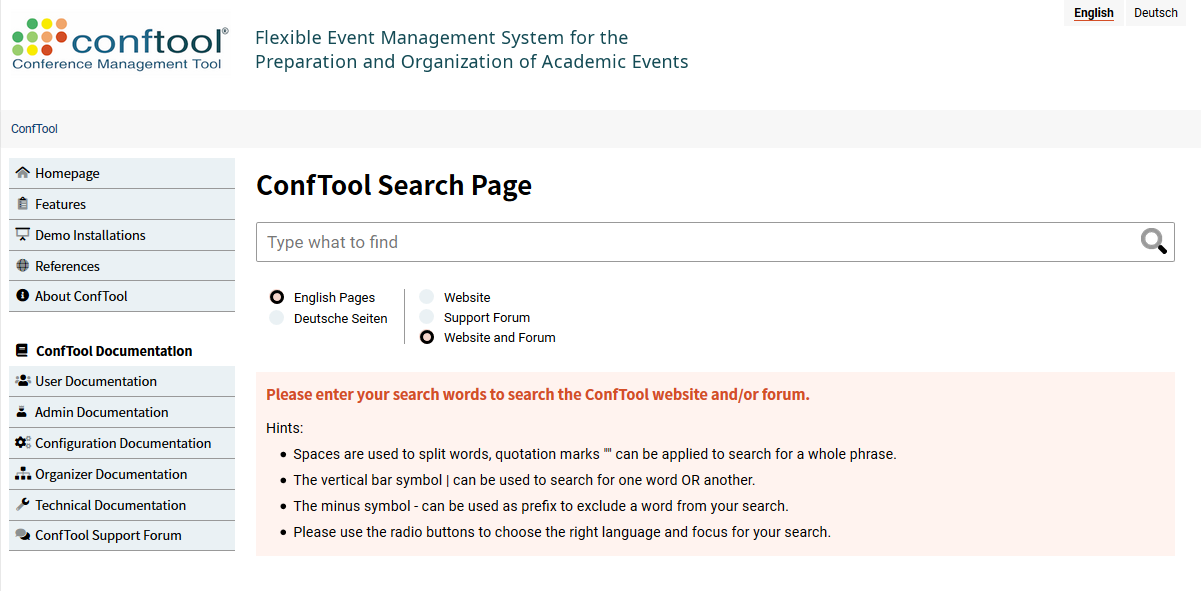This screenshot has width=1201, height=591.
Task: Open Admin Documentation link
Action: 122,412
